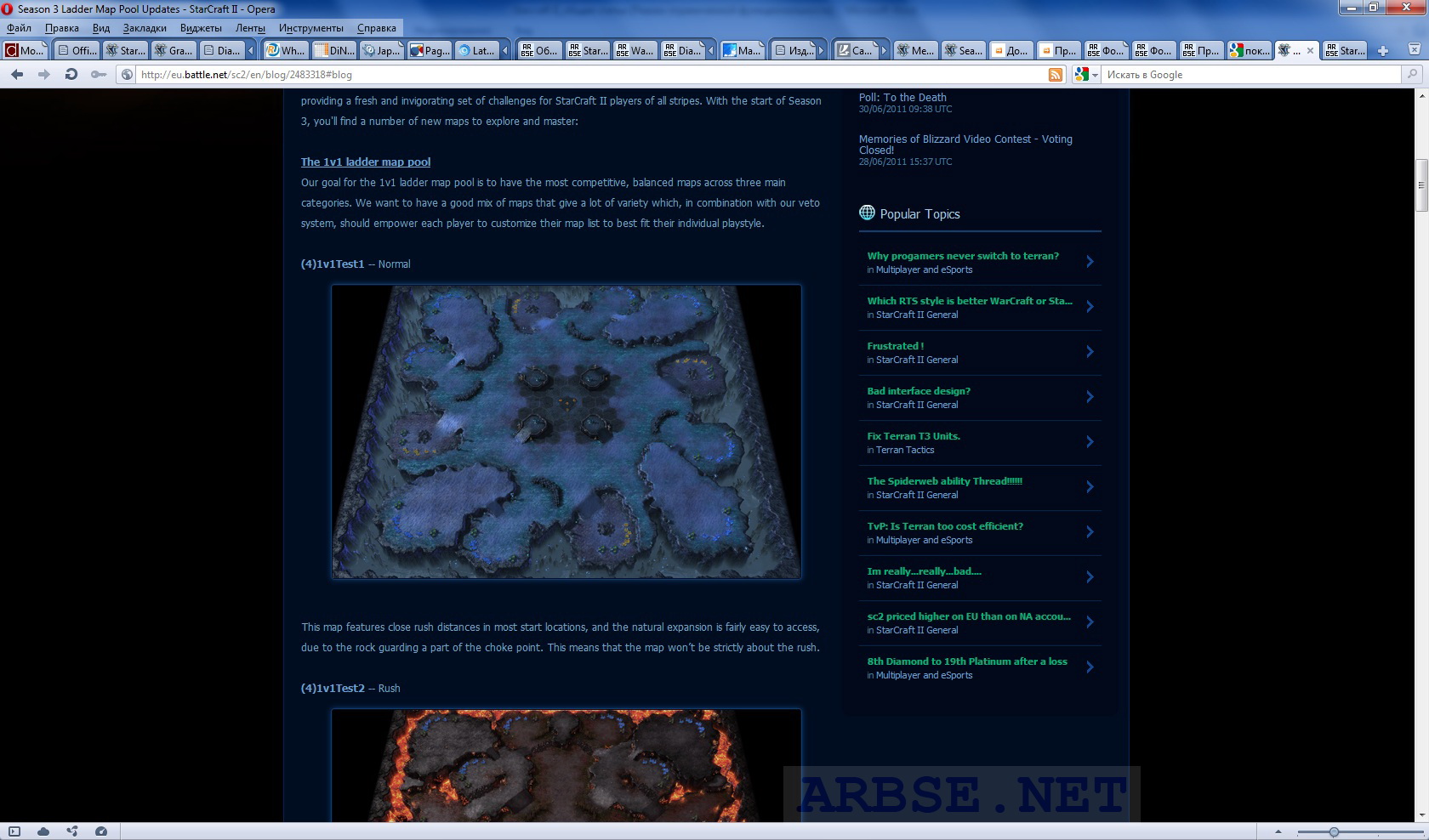The width and height of the screenshot is (1429, 840).
Task: Open the Opera Link cloud icon
Action: tap(43, 831)
